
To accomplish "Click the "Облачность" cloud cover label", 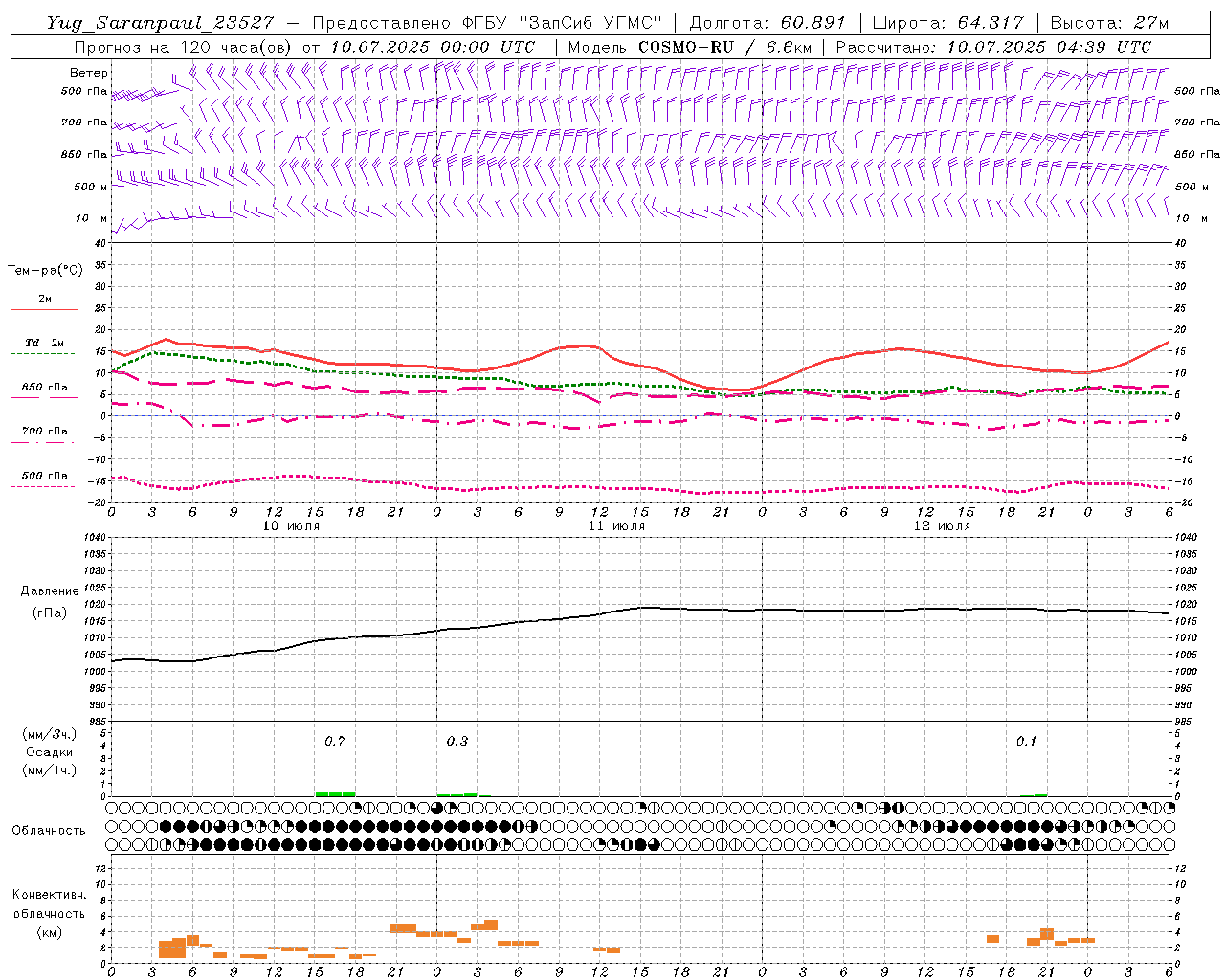I will 49,831.
